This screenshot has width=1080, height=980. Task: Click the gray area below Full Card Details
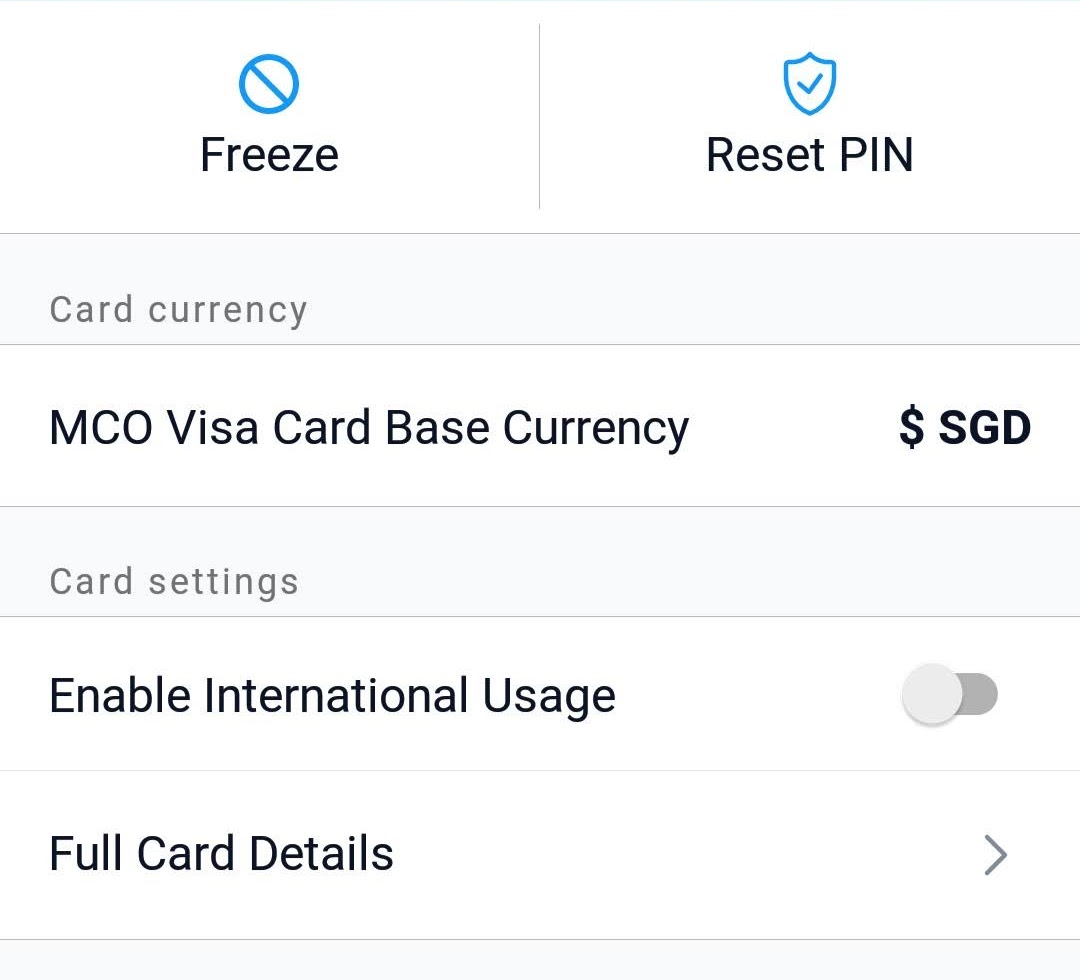(x=540, y=960)
